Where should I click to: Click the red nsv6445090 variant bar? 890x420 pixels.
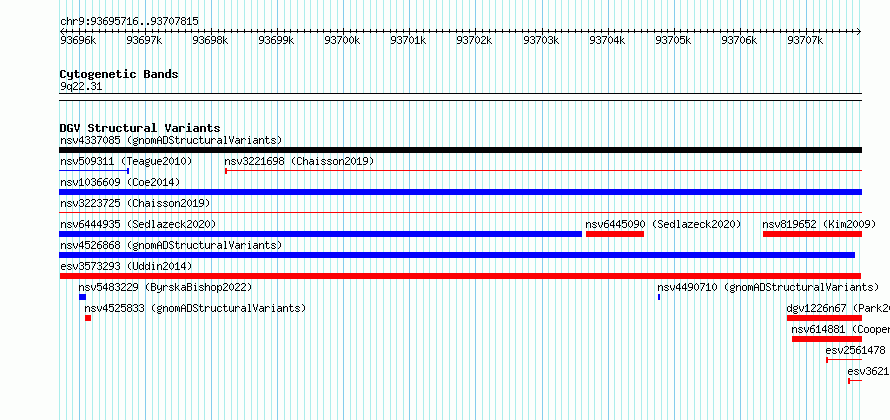(615, 234)
